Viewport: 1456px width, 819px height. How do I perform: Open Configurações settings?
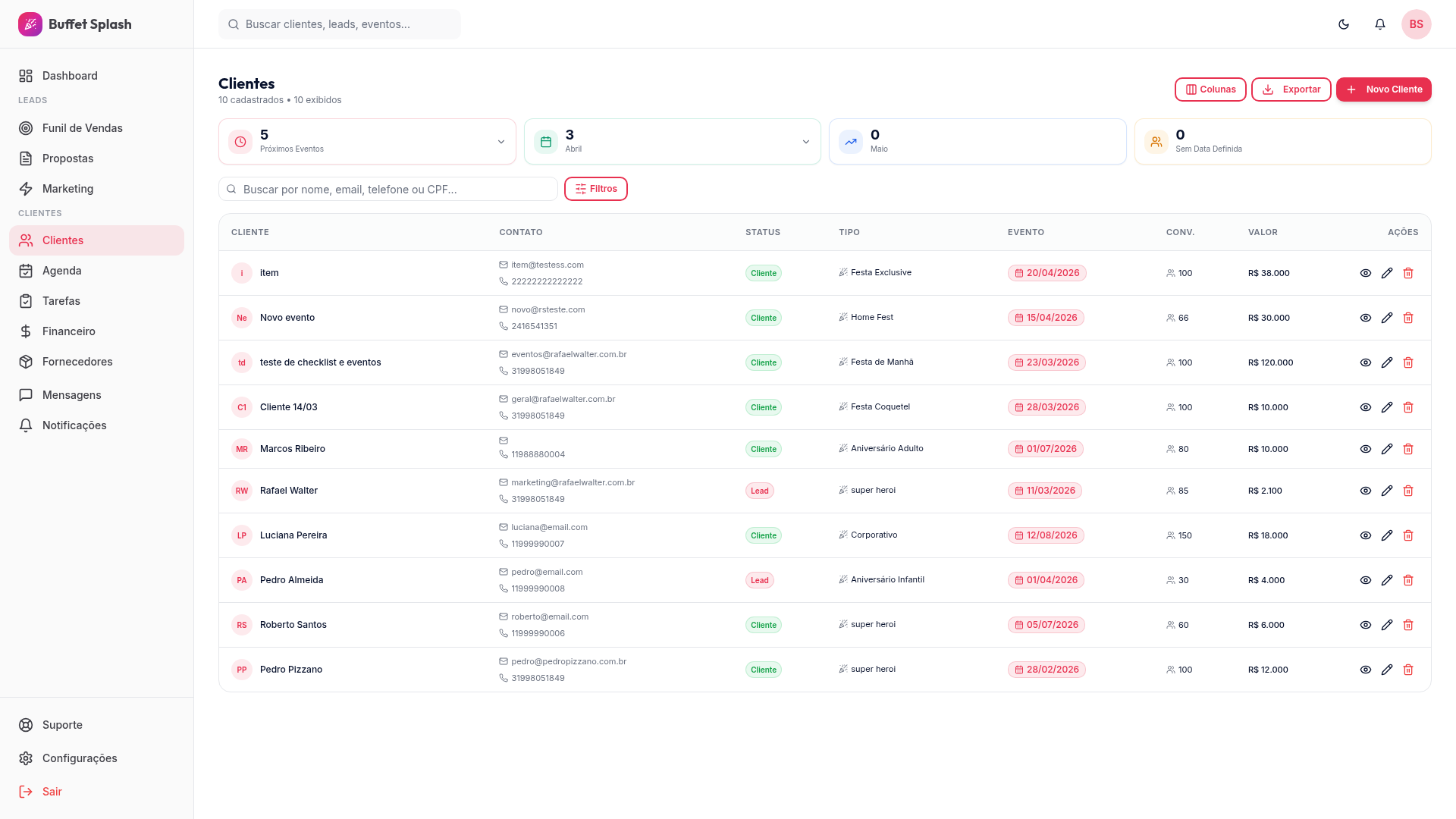pos(96,758)
